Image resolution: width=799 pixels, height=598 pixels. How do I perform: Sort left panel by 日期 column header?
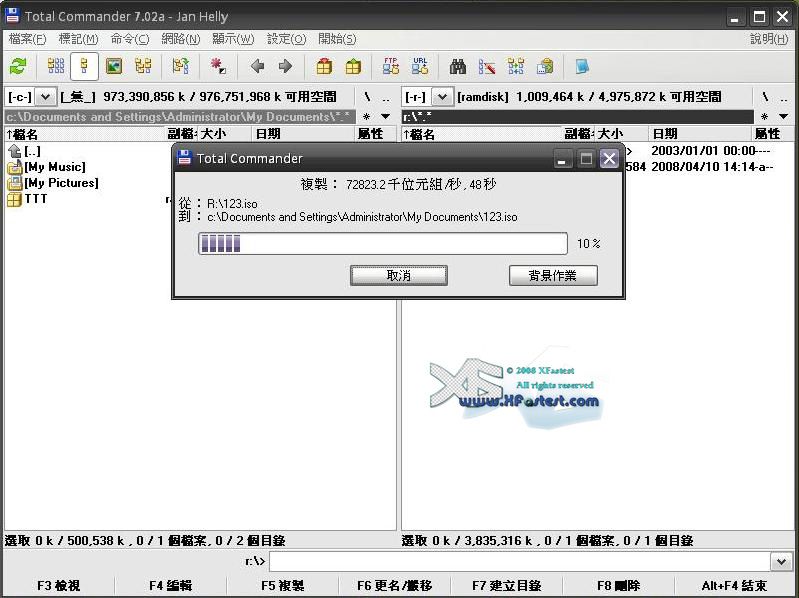click(x=303, y=134)
